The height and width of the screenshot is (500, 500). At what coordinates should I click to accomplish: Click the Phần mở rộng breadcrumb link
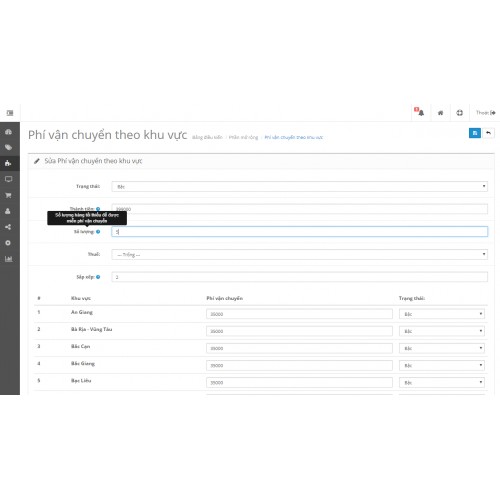pyautogui.click(x=243, y=137)
